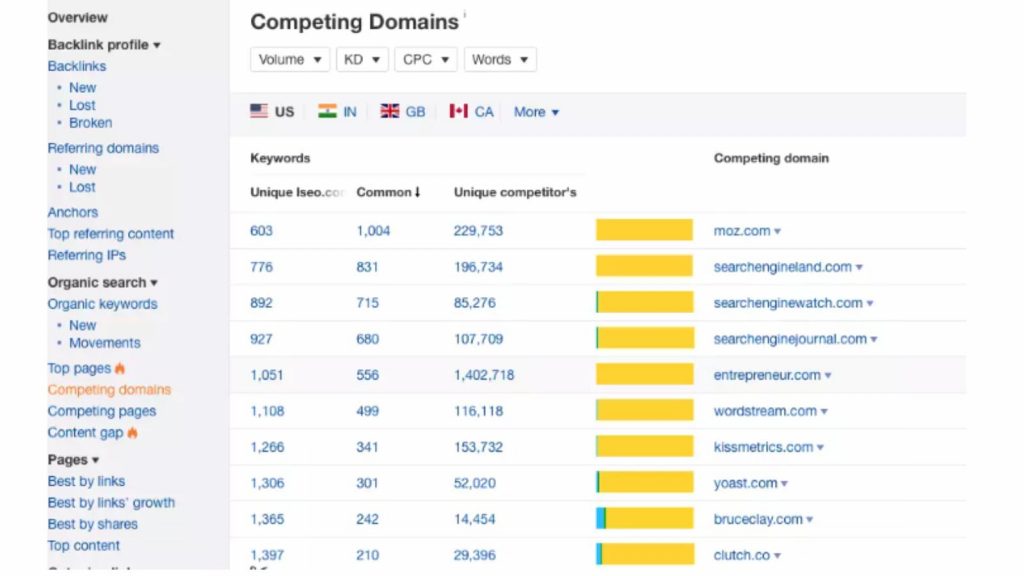Open the wordstream.com domain dropdown
The height and width of the screenshot is (576, 1024).
pos(824,411)
